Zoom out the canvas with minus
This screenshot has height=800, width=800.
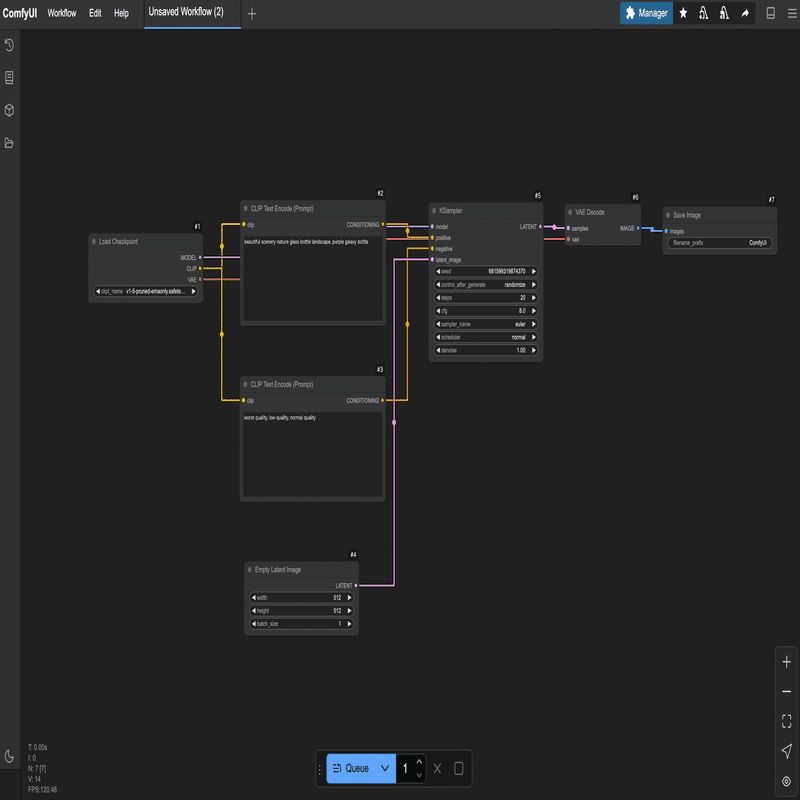coord(786,691)
